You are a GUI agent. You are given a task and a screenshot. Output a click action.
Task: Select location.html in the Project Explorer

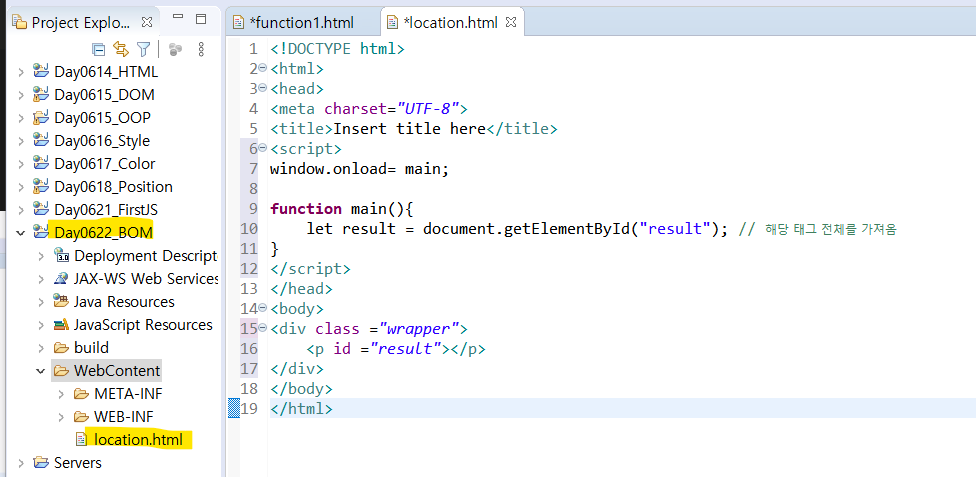(x=139, y=440)
